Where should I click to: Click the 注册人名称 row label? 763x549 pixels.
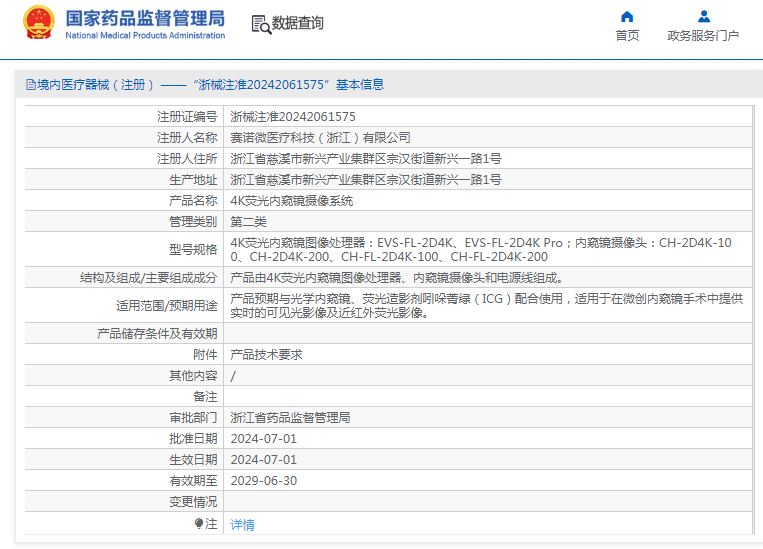[x=187, y=138]
